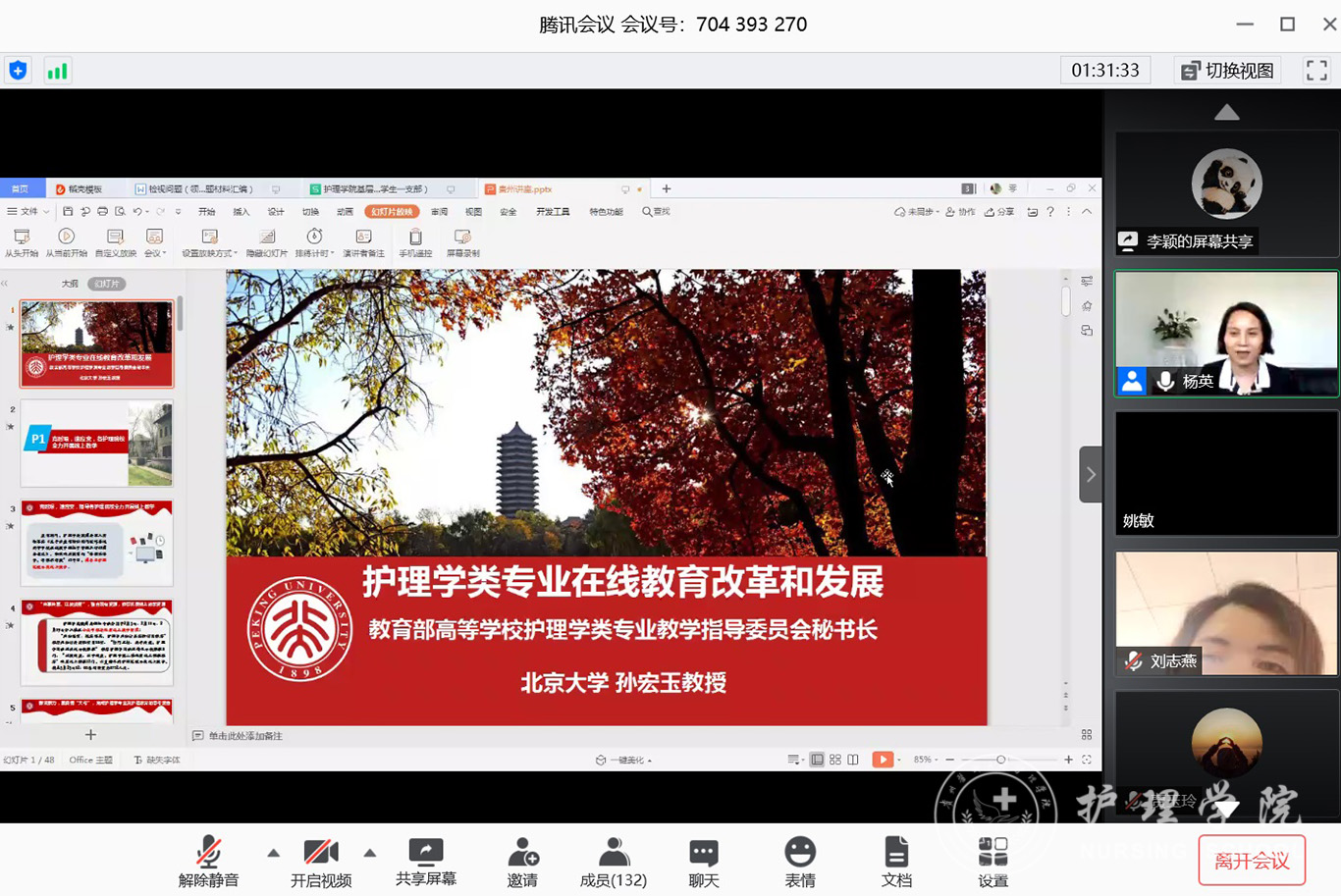
Task: Open the Share Screen (共享屏幕) option
Action: (x=425, y=862)
